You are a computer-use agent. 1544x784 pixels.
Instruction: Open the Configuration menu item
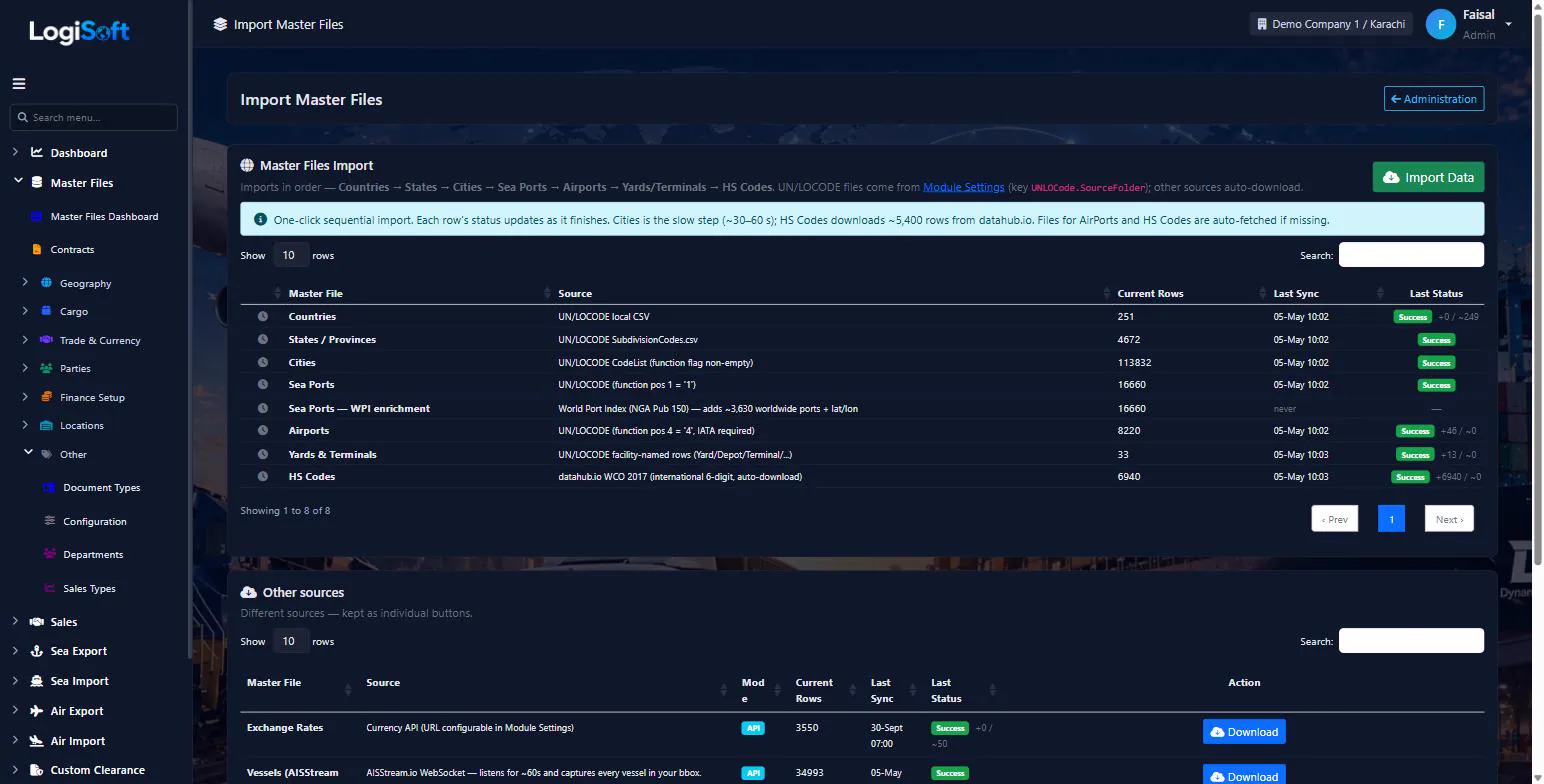pyautogui.click(x=95, y=521)
